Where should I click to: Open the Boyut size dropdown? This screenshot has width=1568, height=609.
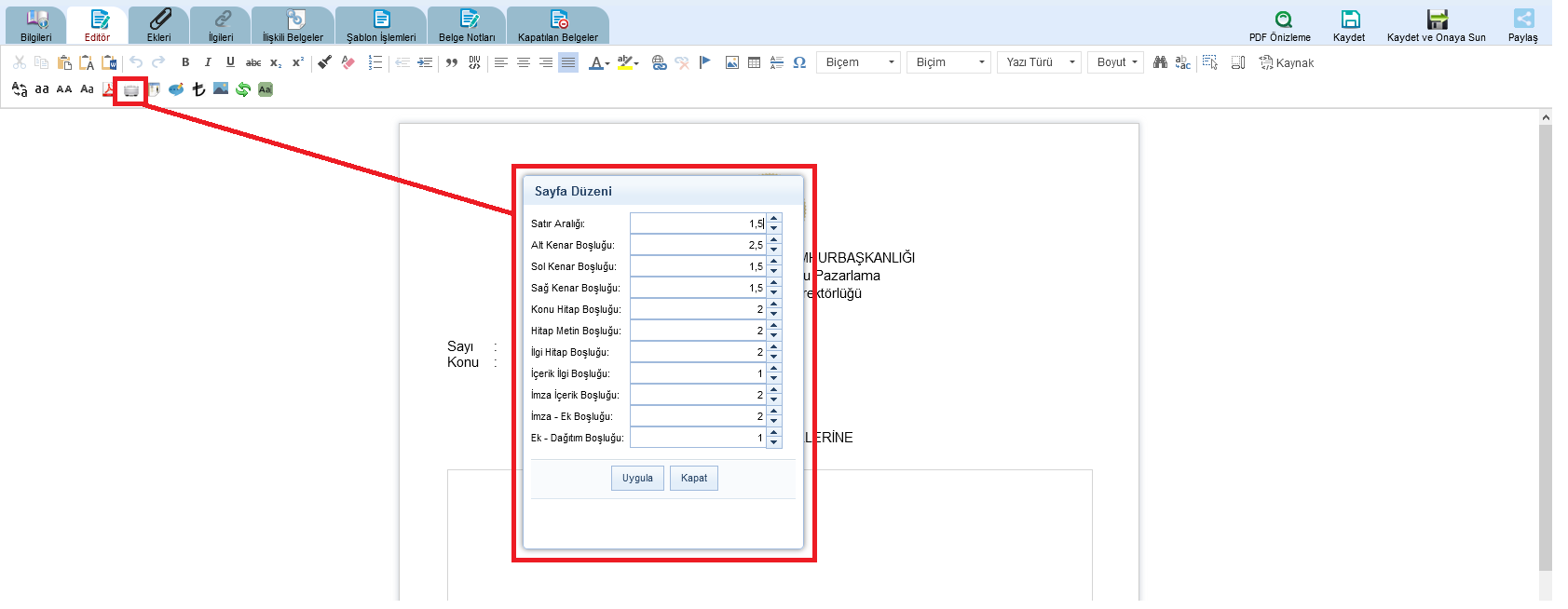(1115, 62)
